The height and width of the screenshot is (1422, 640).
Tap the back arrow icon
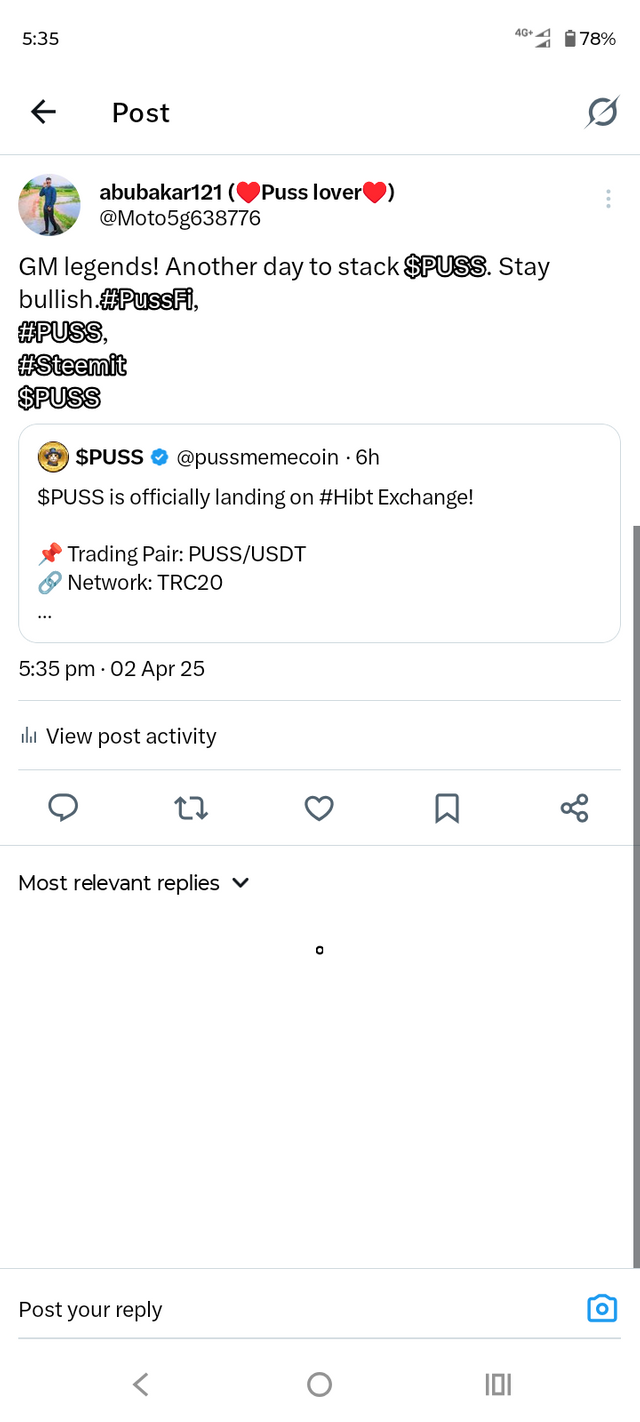tap(43, 113)
